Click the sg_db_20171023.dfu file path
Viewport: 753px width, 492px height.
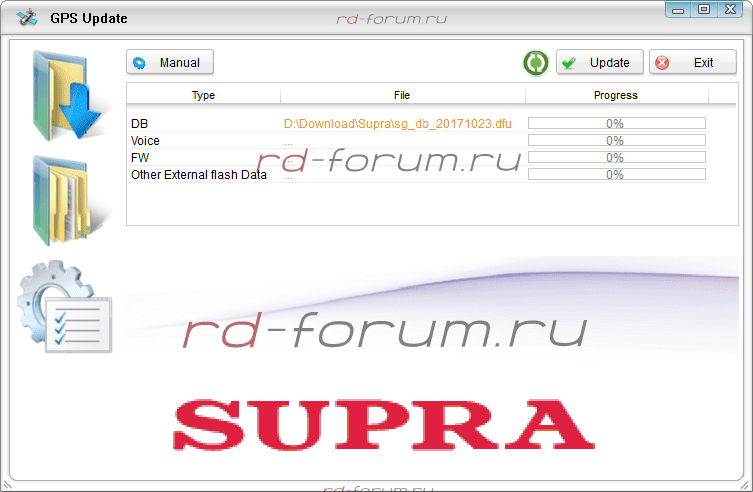coord(398,124)
